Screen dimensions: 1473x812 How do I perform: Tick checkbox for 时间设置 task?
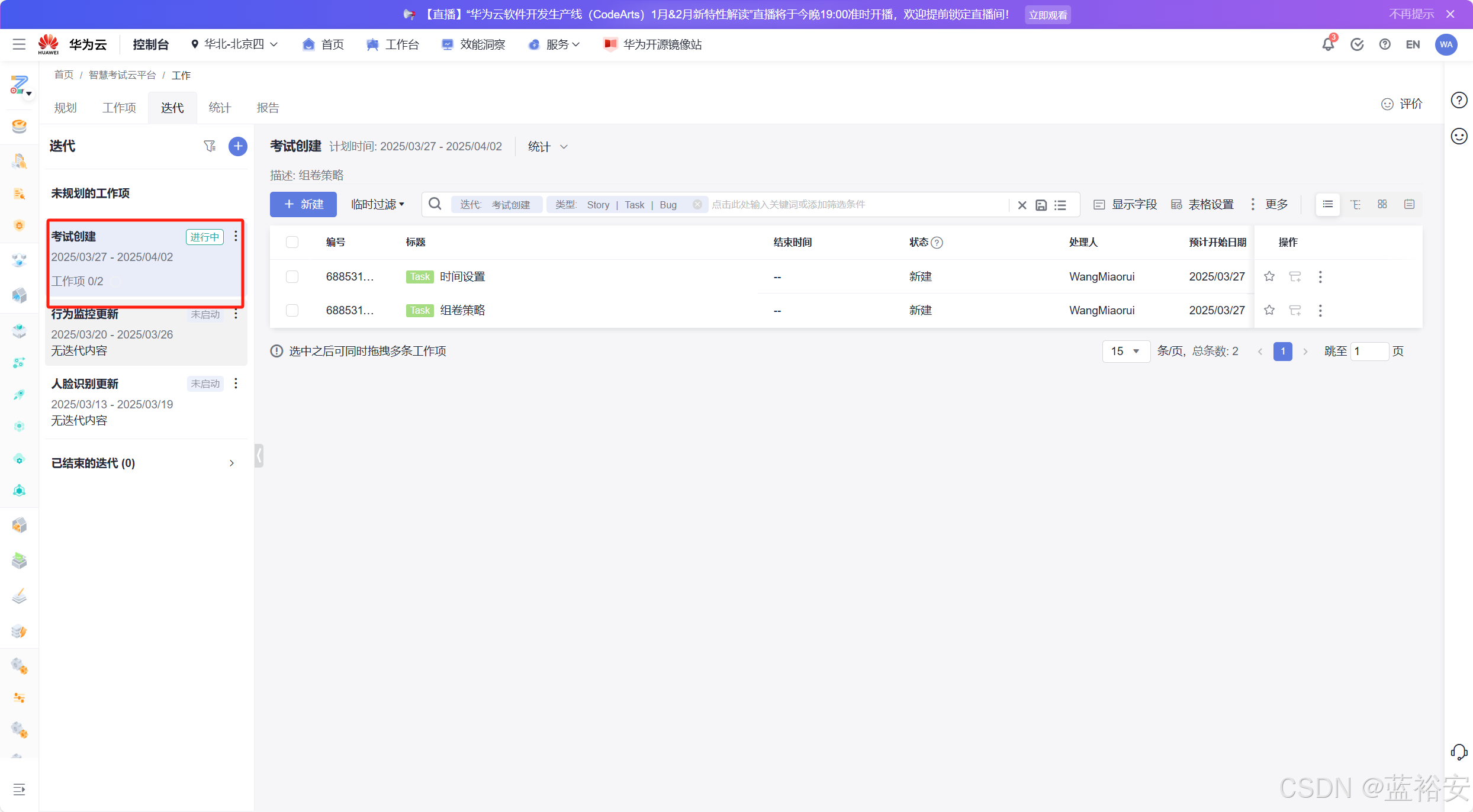click(292, 276)
